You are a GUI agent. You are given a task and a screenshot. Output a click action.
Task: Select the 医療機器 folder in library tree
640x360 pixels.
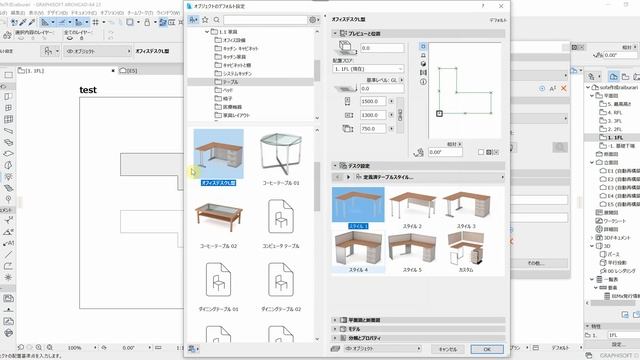click(x=229, y=107)
